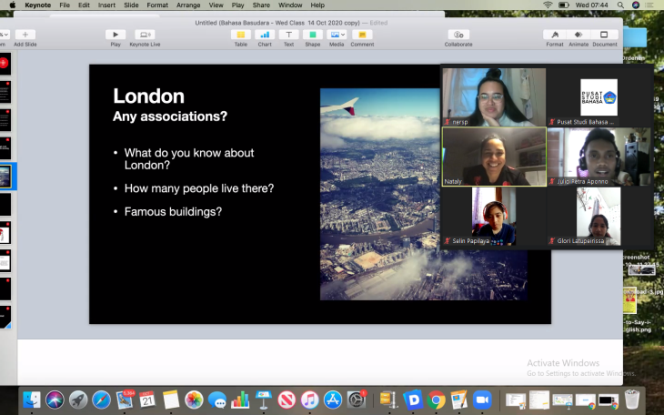Click the Pusat Studi Bahasa participant tile

(x=599, y=97)
